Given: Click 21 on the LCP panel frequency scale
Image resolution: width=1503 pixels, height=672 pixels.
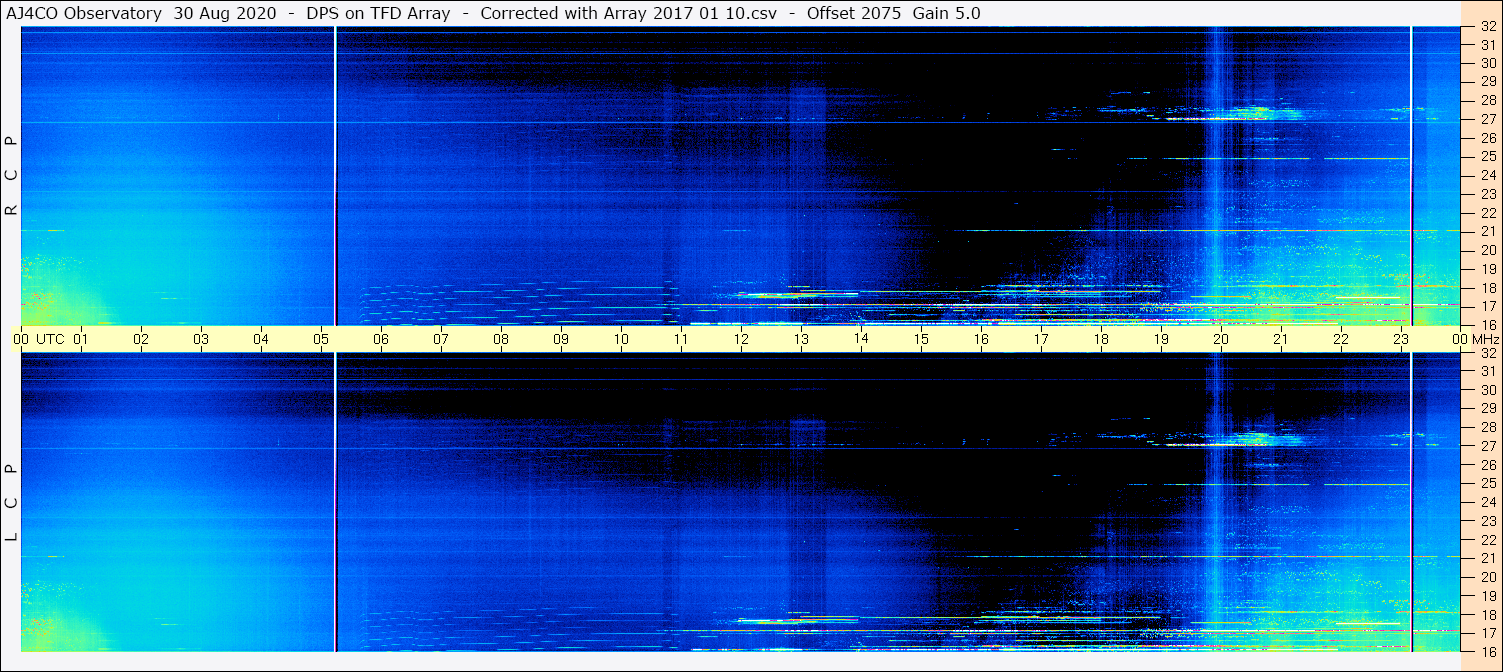Looking at the screenshot, I should click(x=1487, y=558).
